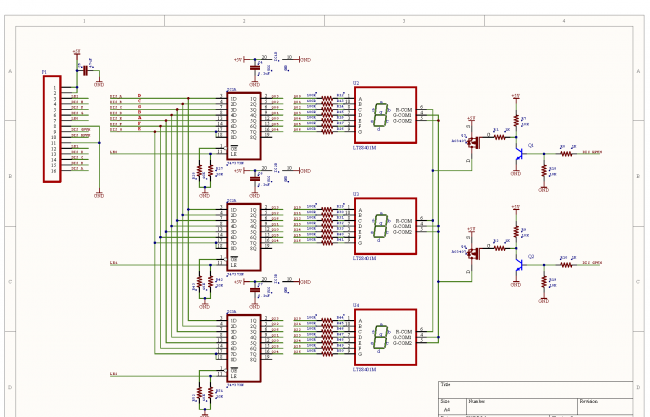Click the OE pin on the top latch IC
Screen dimensions: 650x417
234,148
